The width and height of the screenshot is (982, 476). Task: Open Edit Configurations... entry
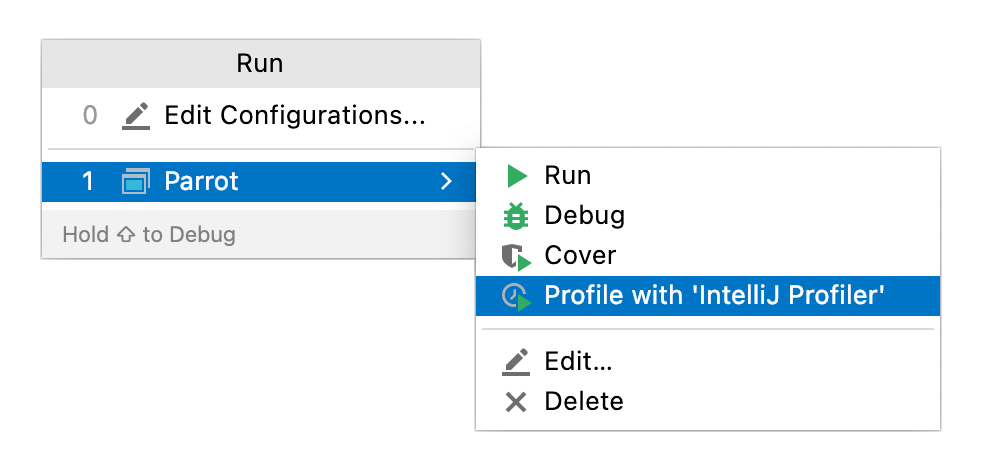[x=261, y=116]
